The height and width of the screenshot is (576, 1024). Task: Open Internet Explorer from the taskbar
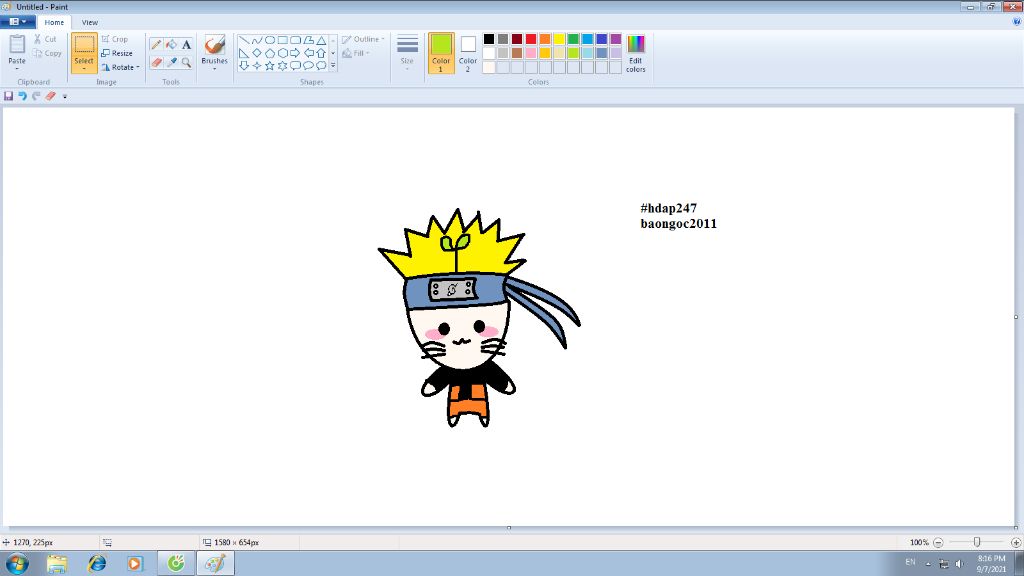pos(97,563)
